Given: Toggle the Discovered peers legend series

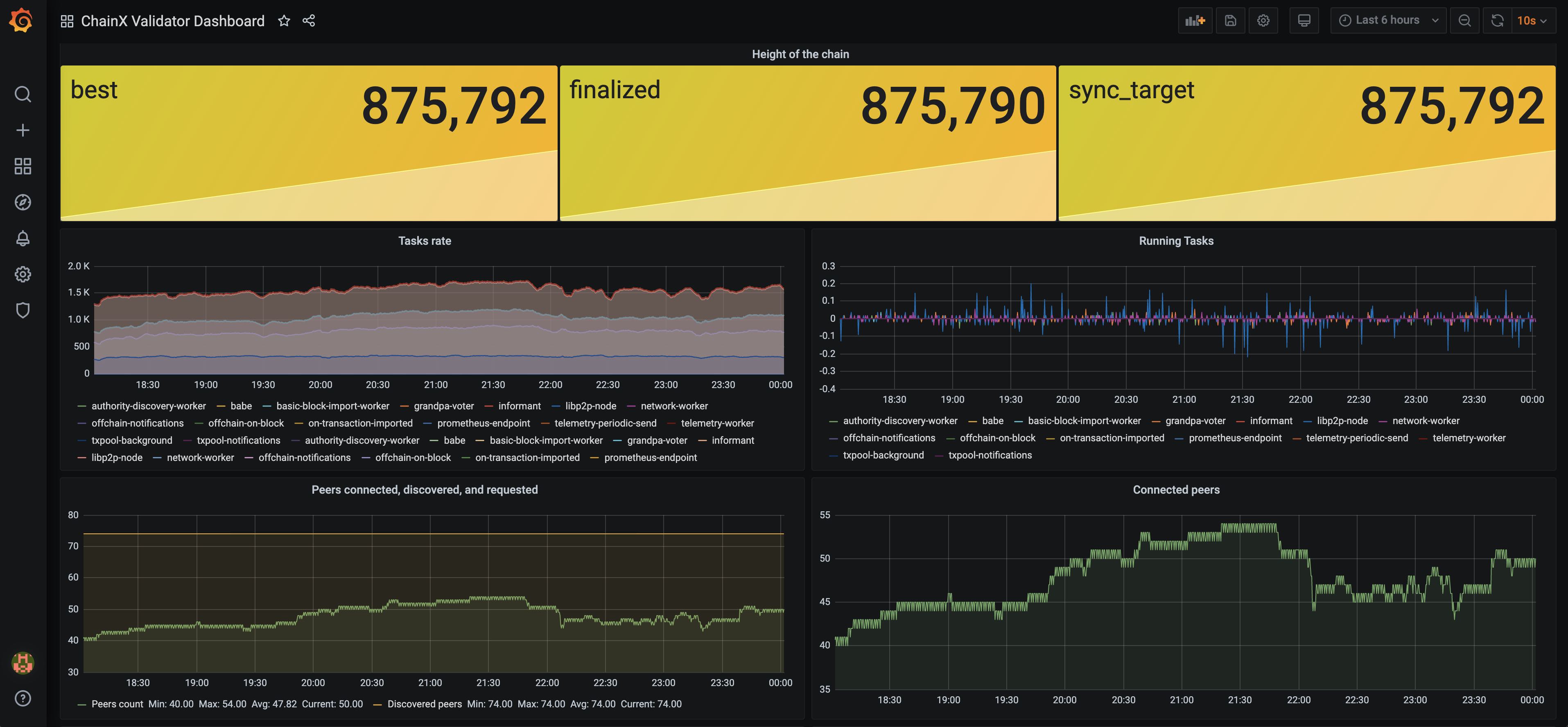Looking at the screenshot, I should (424, 704).
